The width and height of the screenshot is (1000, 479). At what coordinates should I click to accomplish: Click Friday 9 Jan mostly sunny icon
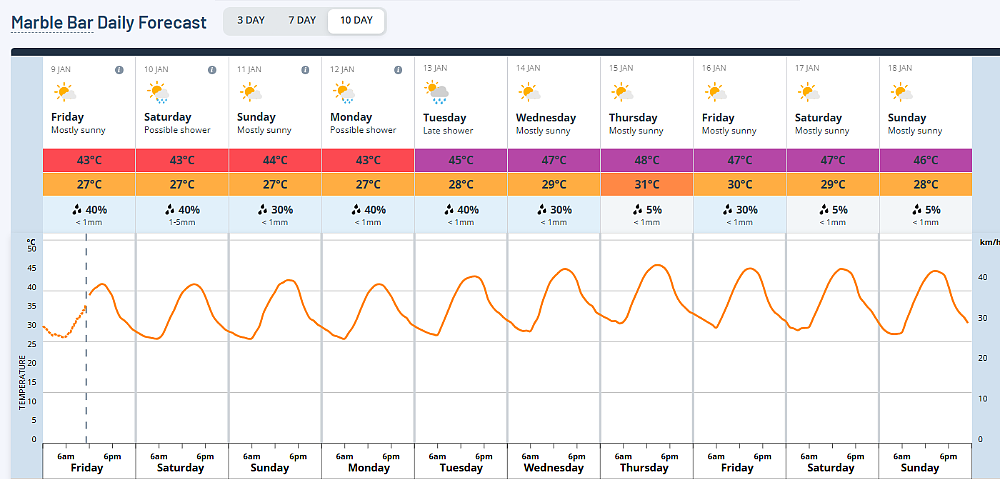tap(65, 93)
